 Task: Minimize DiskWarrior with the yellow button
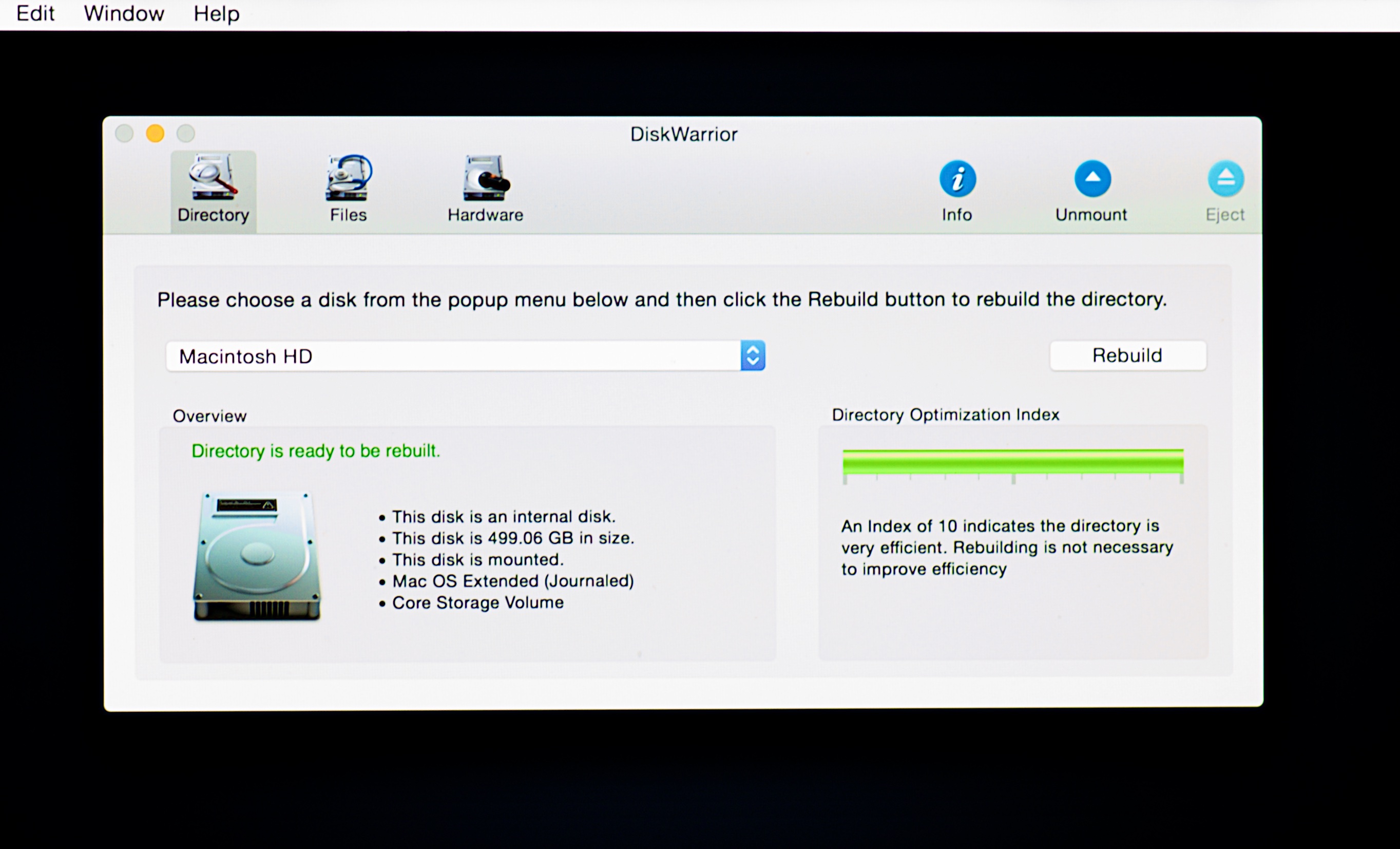(x=155, y=134)
